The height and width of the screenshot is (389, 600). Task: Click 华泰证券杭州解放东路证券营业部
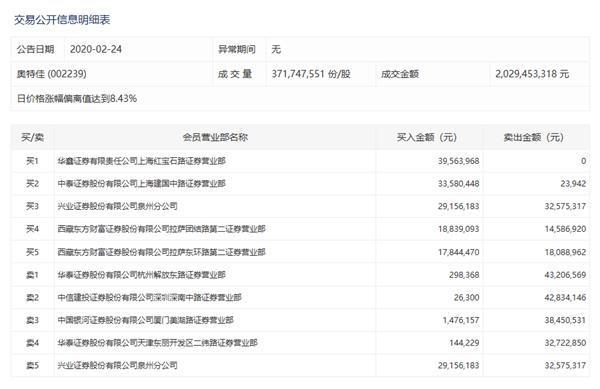click(x=142, y=275)
